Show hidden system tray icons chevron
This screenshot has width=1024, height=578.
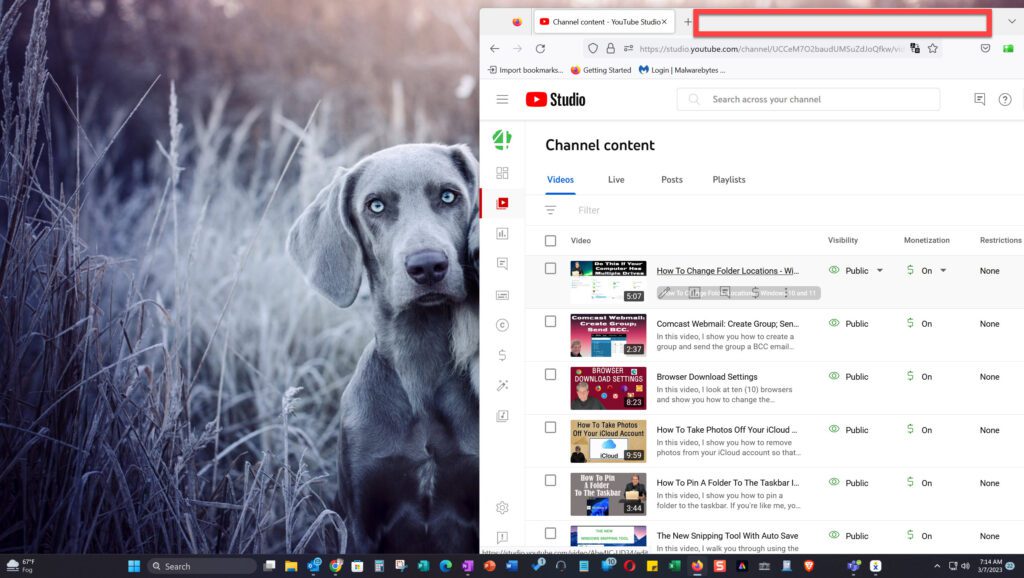pyautogui.click(x=936, y=566)
